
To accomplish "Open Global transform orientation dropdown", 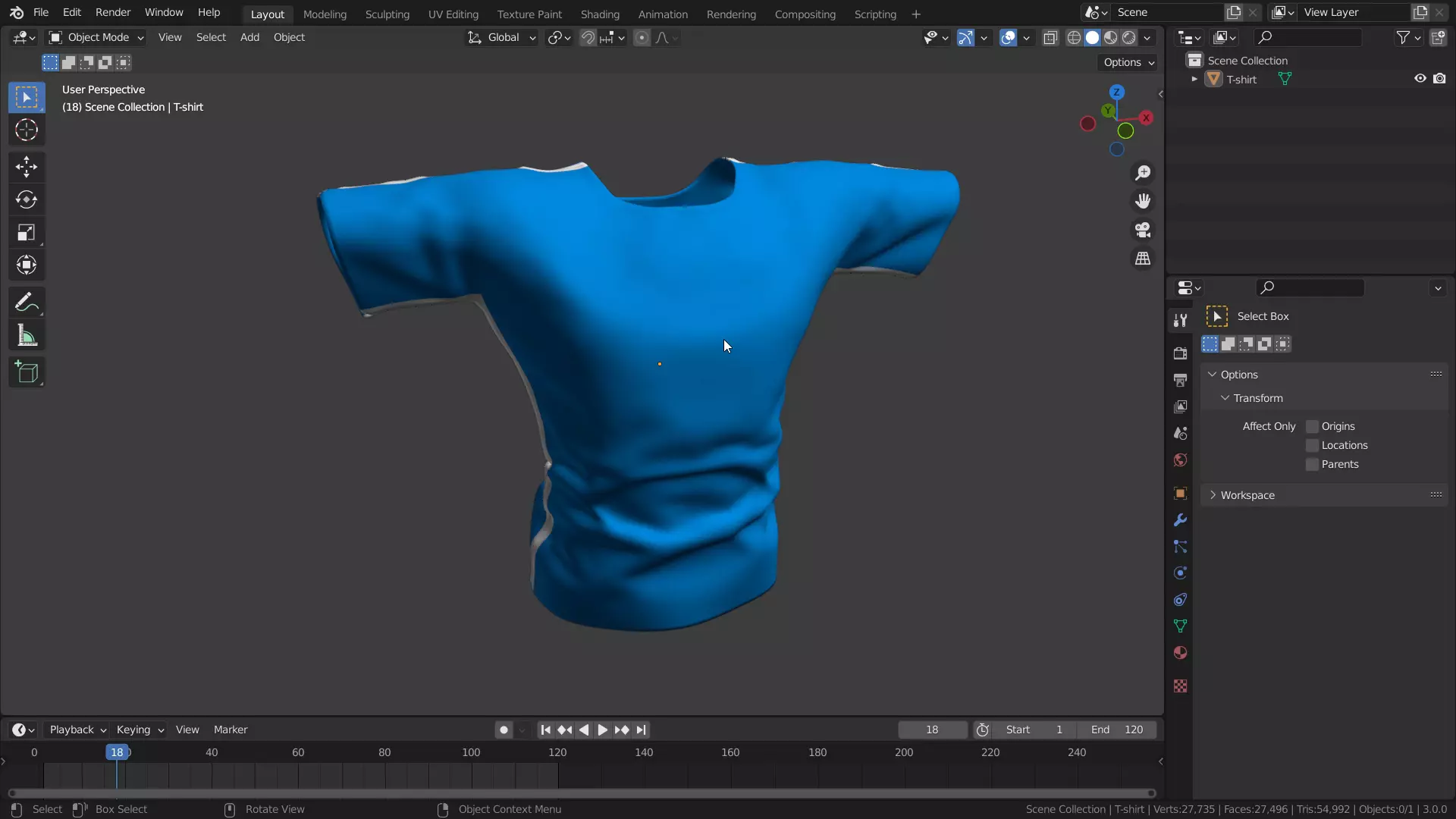I will coord(502,37).
